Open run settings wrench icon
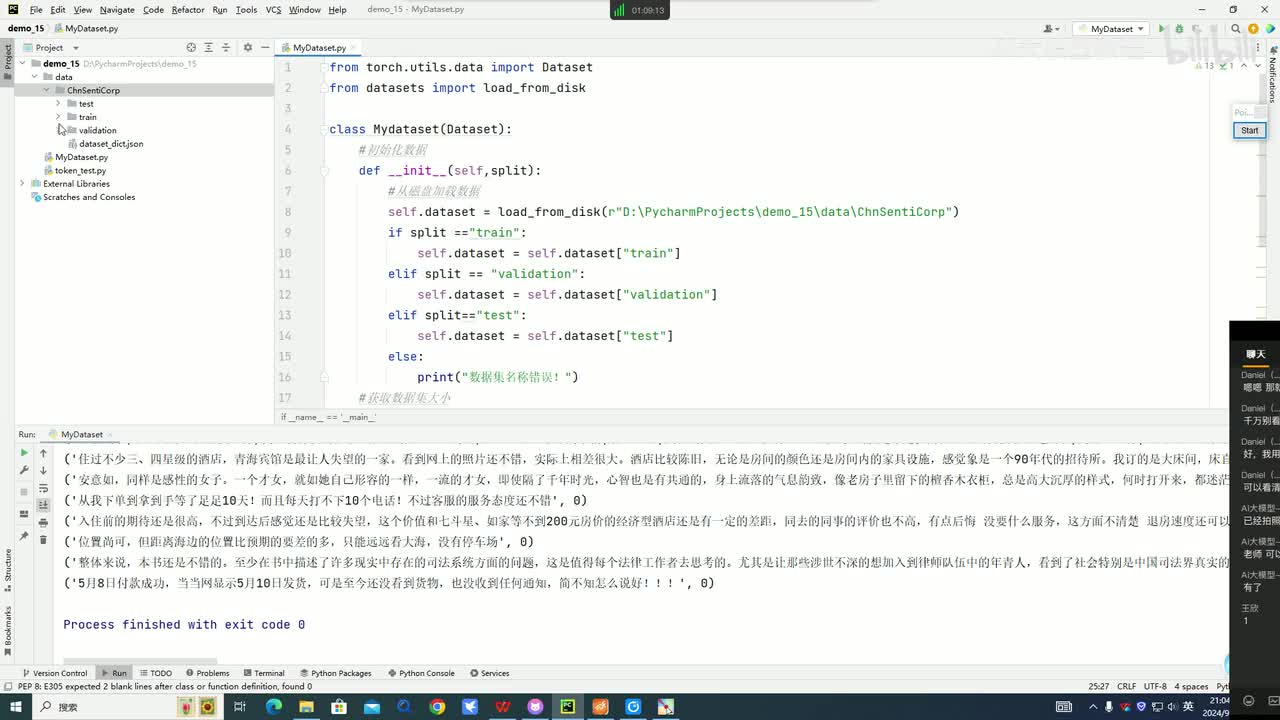Screen dimensions: 1280x720 point(24,470)
